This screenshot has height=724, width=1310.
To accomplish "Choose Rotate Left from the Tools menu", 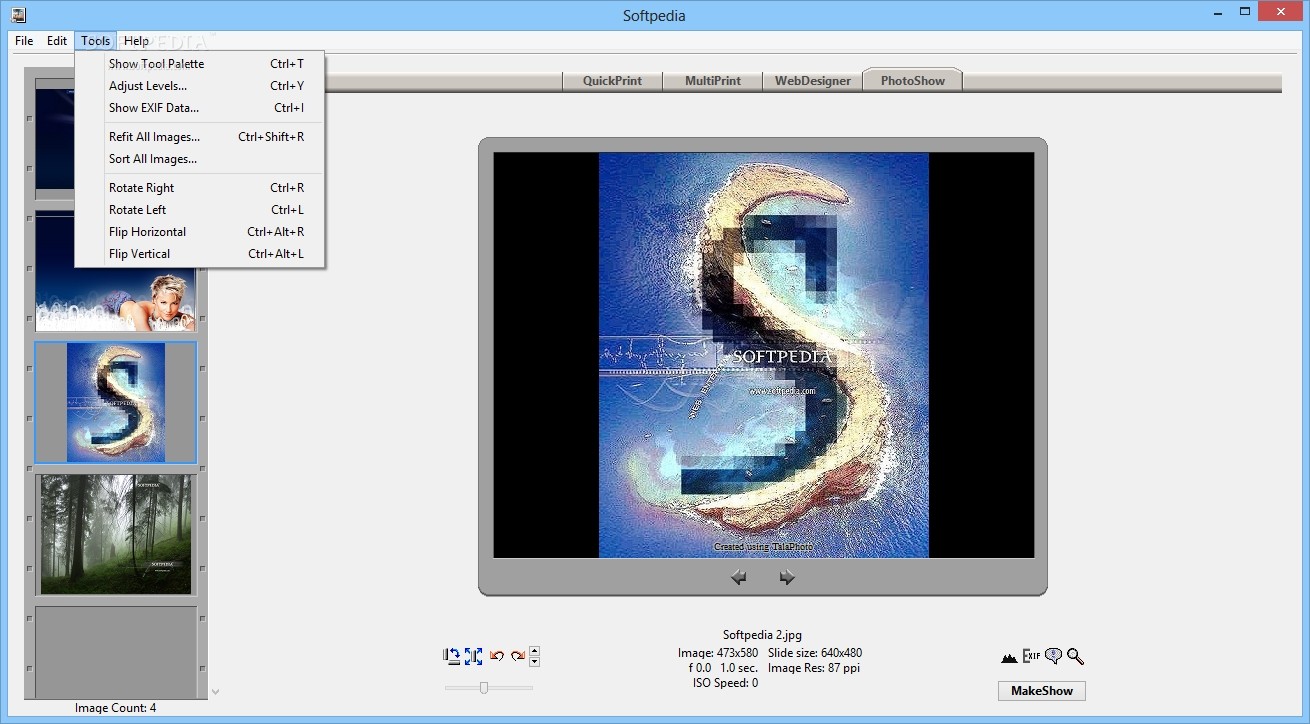I will (200, 210).
